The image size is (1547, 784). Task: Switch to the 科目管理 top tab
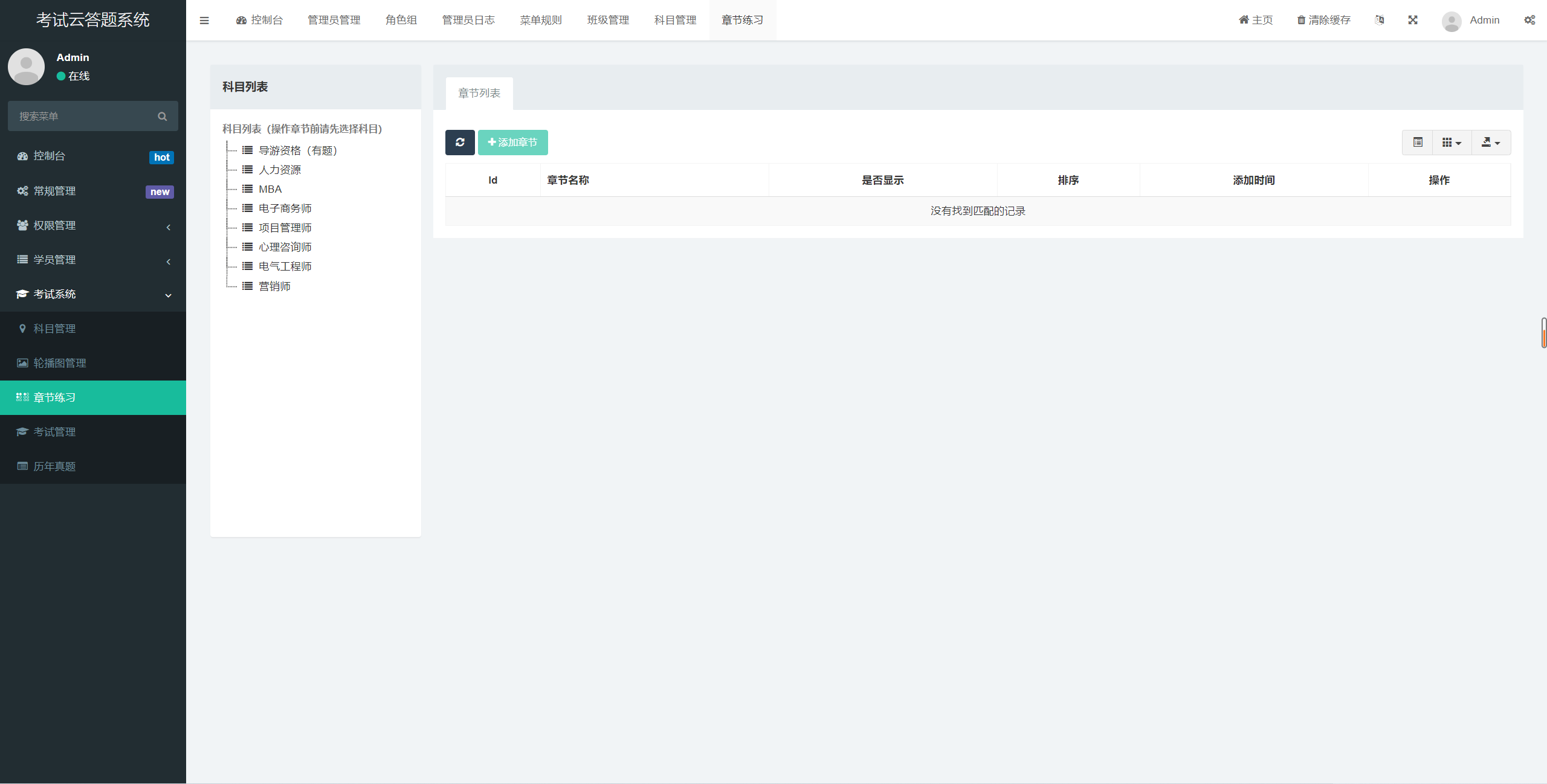tap(675, 20)
